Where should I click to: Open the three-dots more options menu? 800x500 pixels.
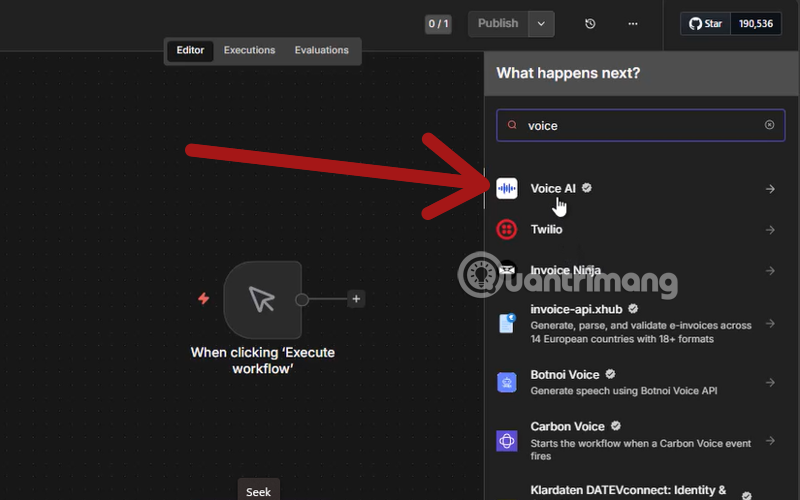click(x=633, y=23)
